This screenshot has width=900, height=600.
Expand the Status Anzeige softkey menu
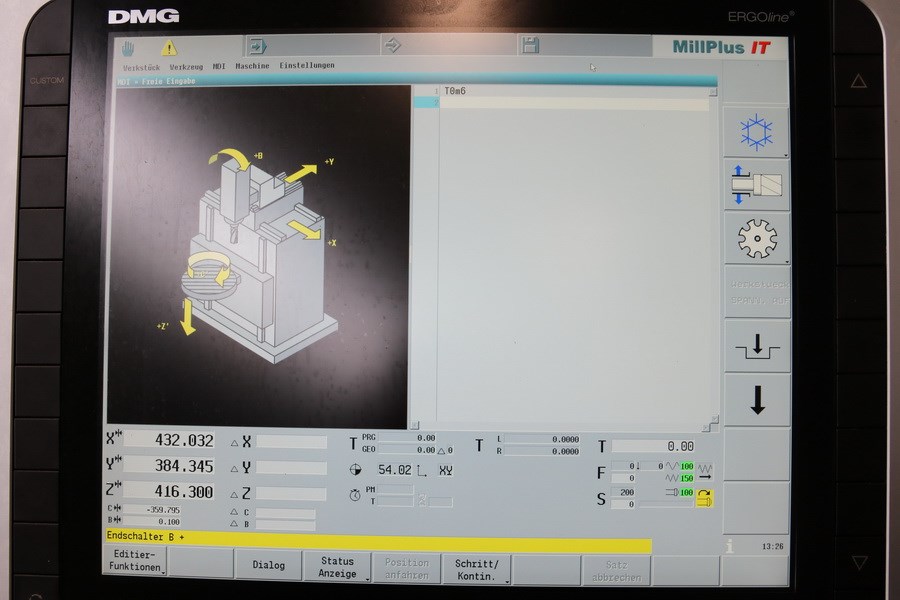[x=337, y=566]
